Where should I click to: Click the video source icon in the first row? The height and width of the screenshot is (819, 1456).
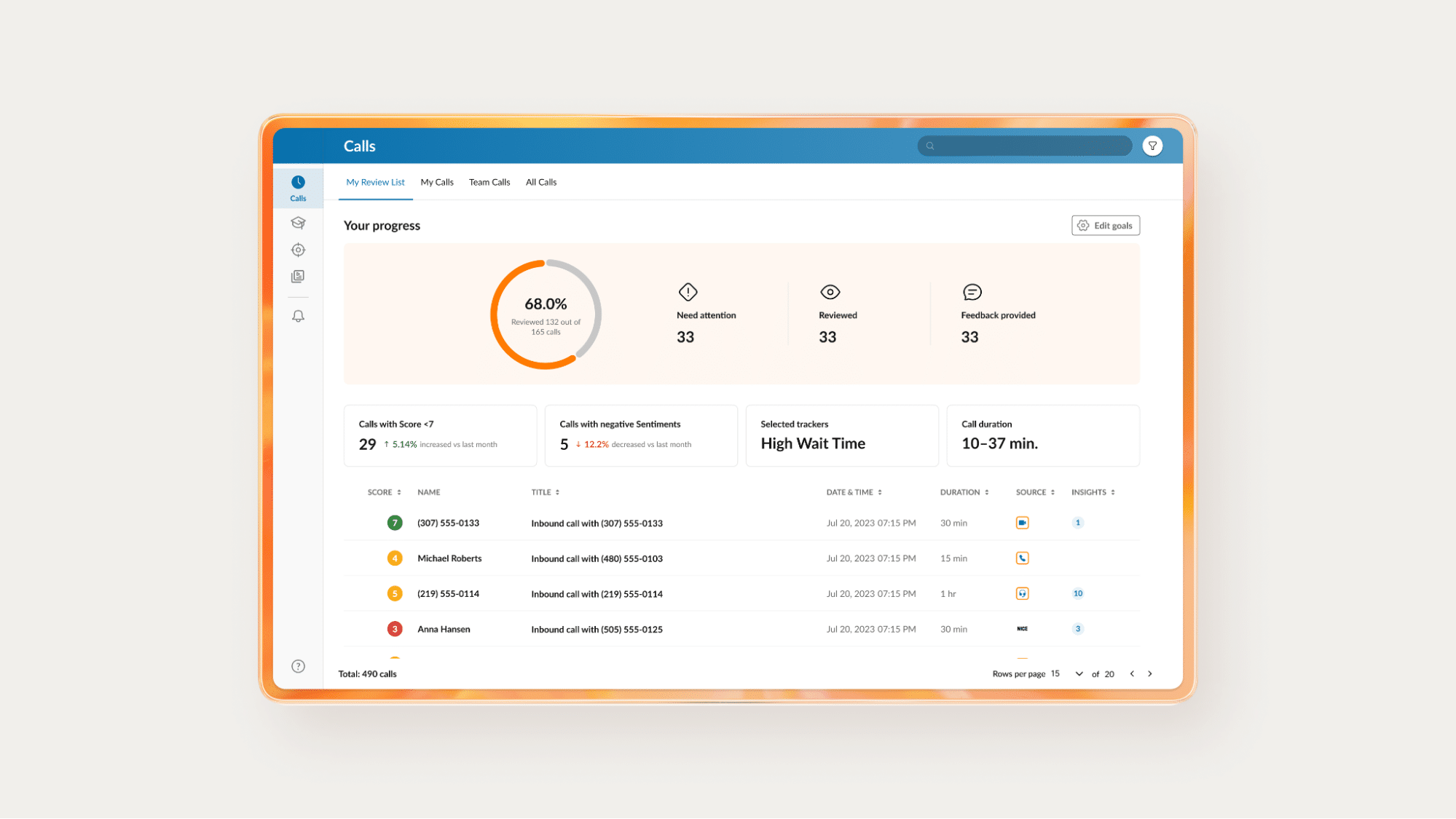pyautogui.click(x=1022, y=523)
